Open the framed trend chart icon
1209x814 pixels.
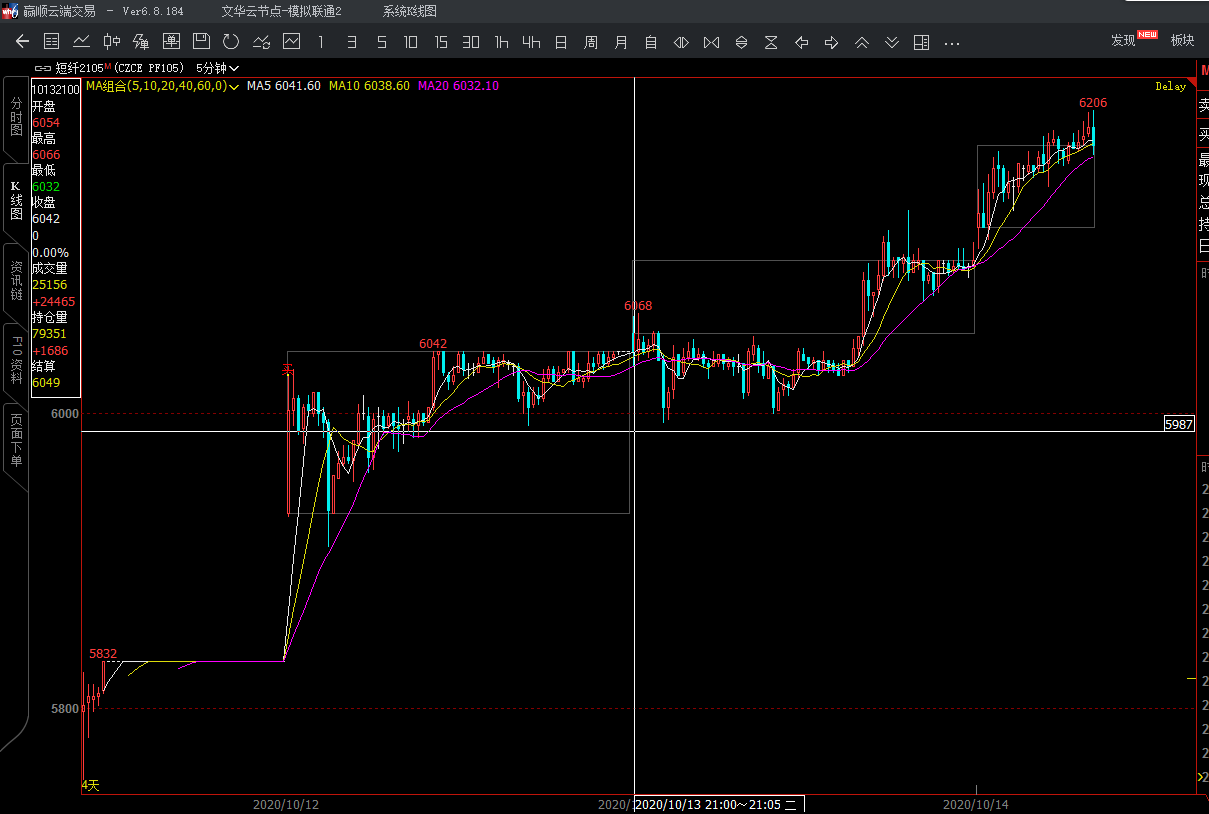[291, 41]
